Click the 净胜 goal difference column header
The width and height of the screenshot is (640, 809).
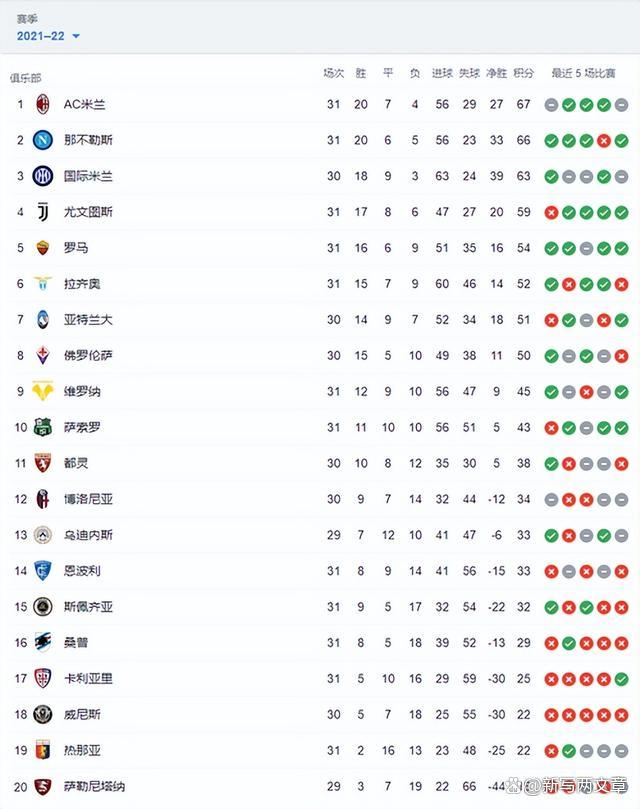[496, 74]
